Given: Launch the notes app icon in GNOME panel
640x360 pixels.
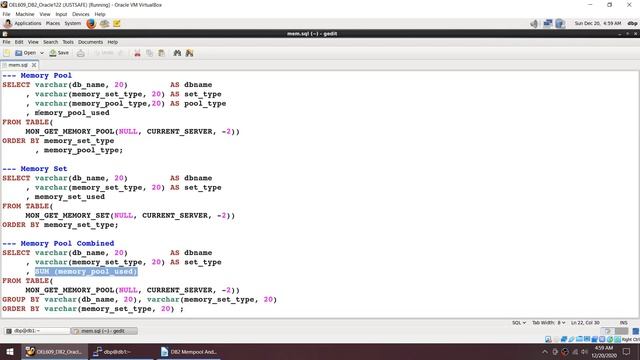Looking at the screenshot, I should pos(117,24).
